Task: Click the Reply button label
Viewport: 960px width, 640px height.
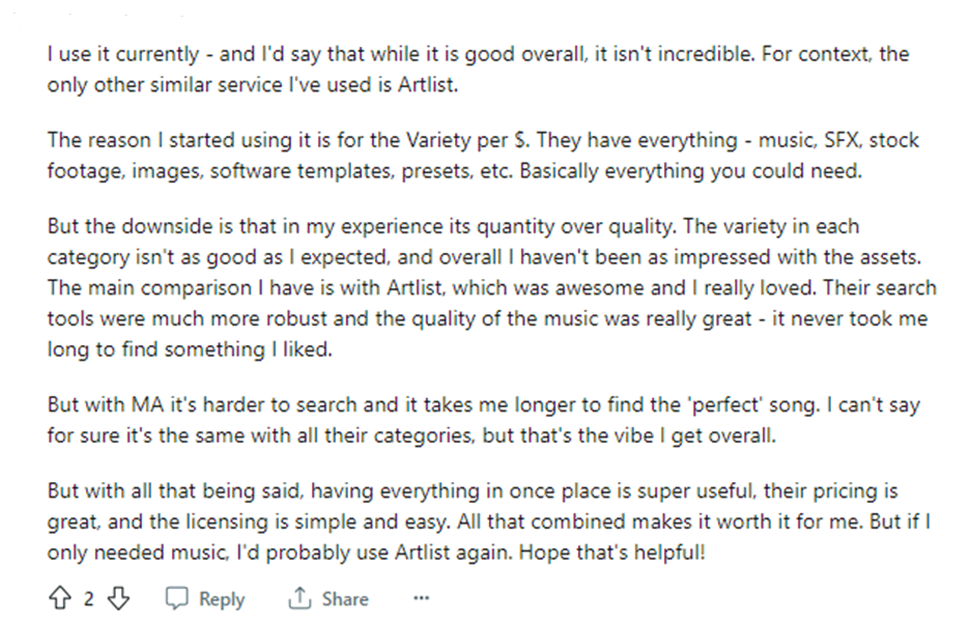Action: tap(221, 599)
